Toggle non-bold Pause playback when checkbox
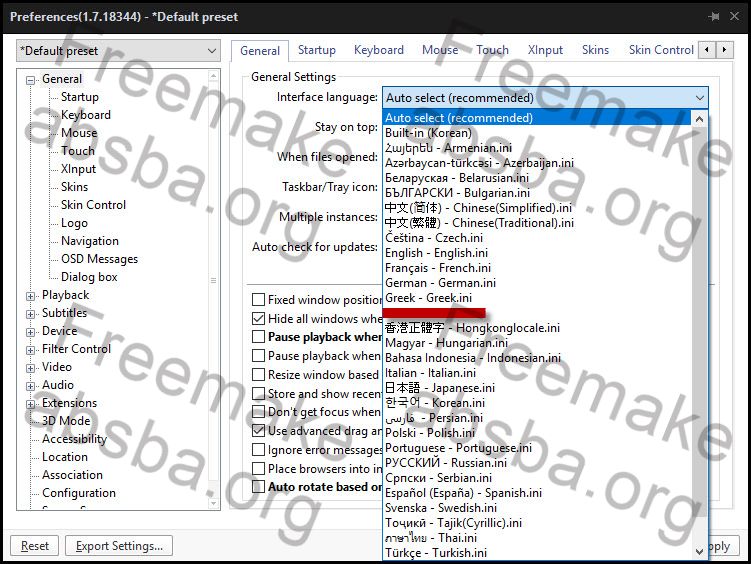Image resolution: width=751 pixels, height=564 pixels. point(259,356)
